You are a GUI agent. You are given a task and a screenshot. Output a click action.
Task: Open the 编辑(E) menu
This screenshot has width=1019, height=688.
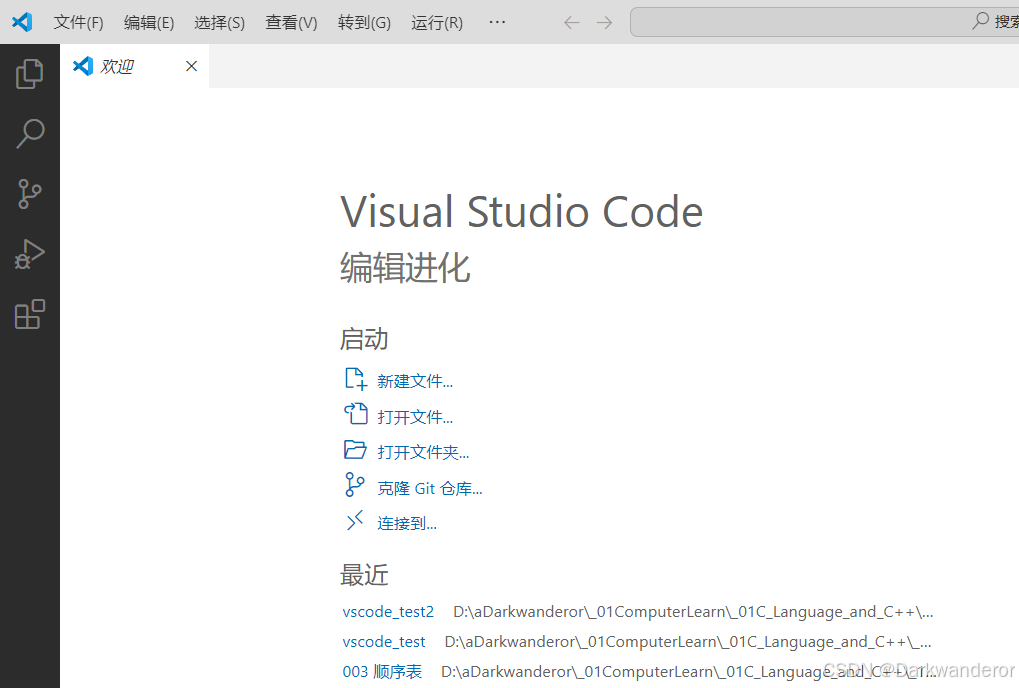(149, 23)
